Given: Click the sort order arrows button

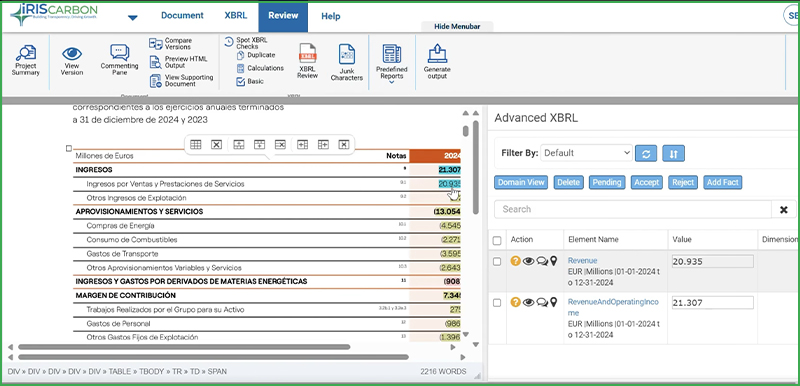Looking at the screenshot, I should pyautogui.click(x=673, y=153).
